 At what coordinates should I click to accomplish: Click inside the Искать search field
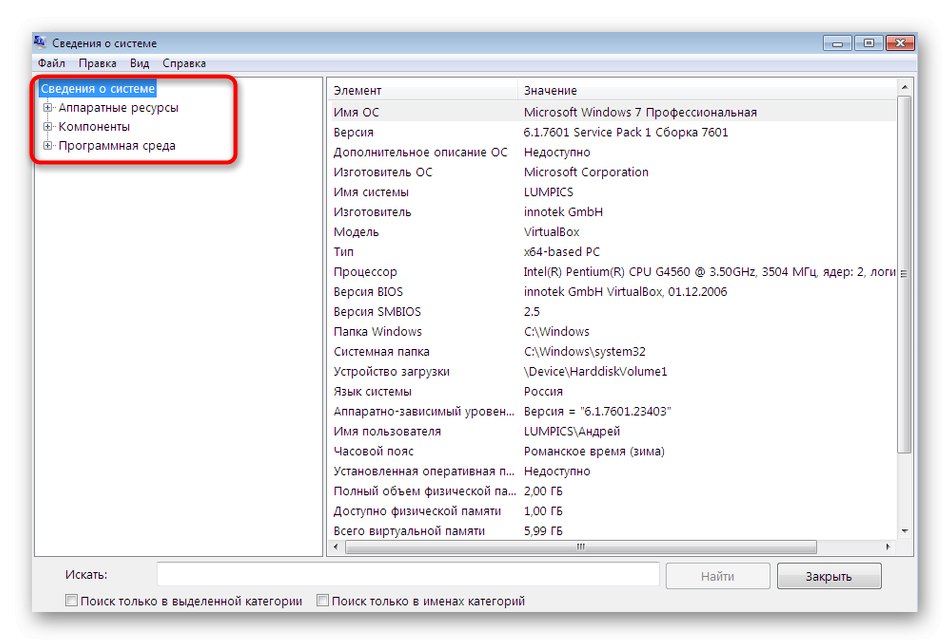pyautogui.click(x=400, y=575)
